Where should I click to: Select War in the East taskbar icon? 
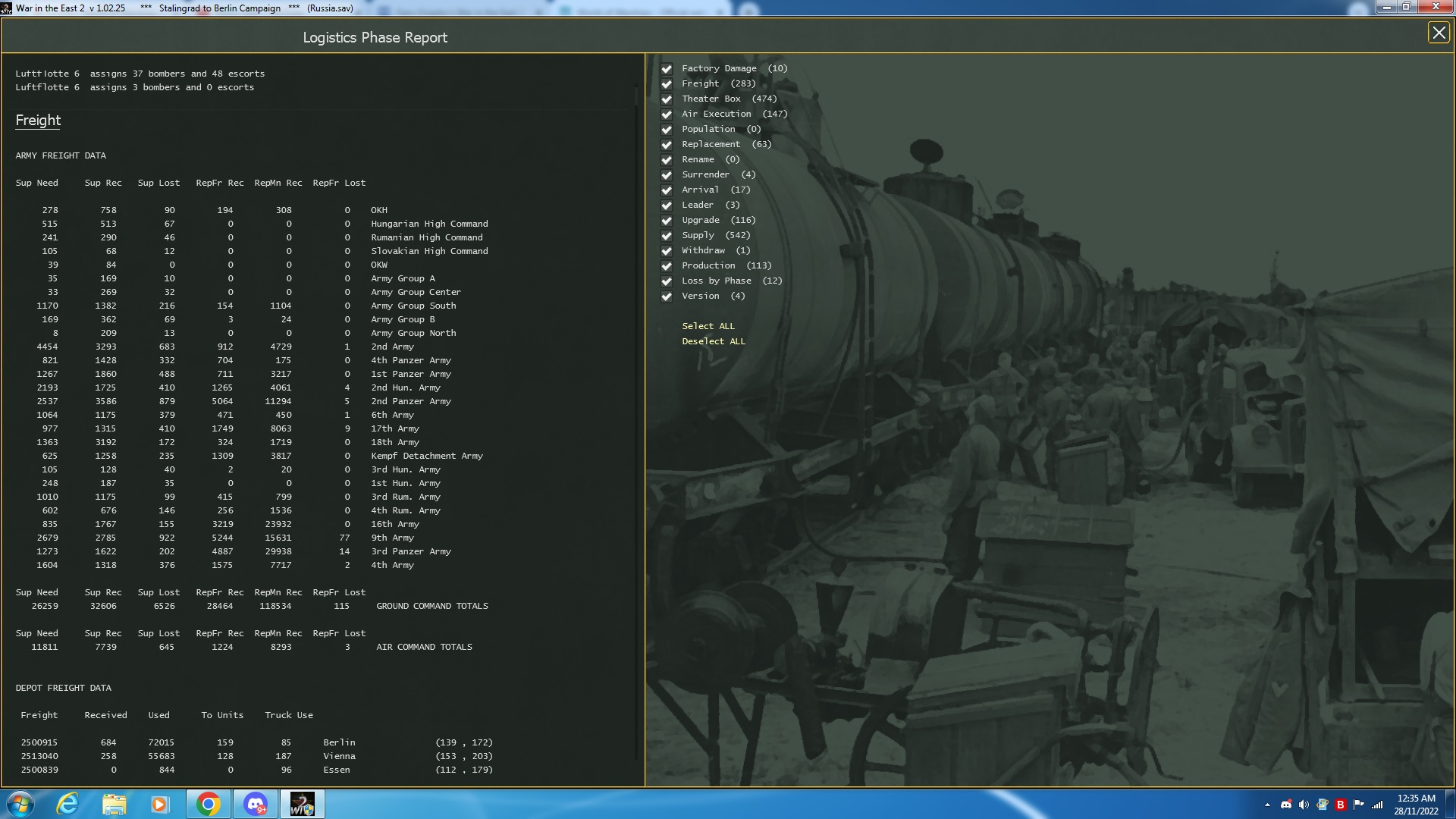coord(302,804)
